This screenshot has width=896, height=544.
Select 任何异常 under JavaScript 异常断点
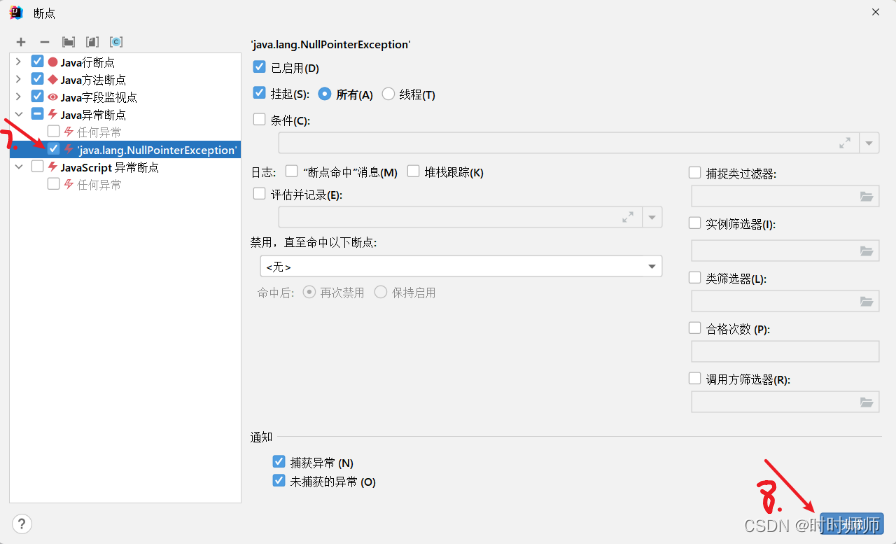(x=99, y=185)
